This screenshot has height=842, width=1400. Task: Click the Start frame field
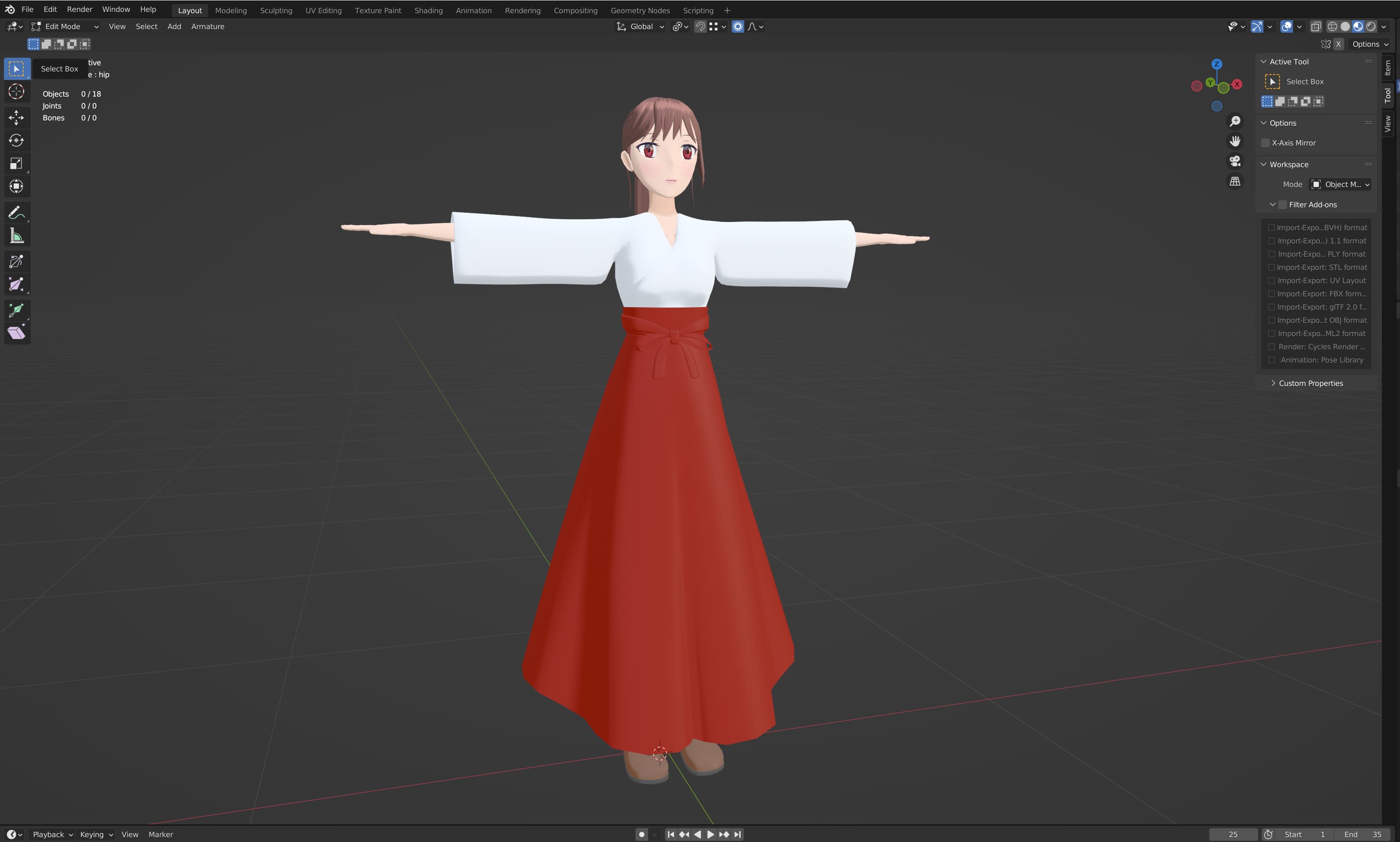(x=1304, y=835)
